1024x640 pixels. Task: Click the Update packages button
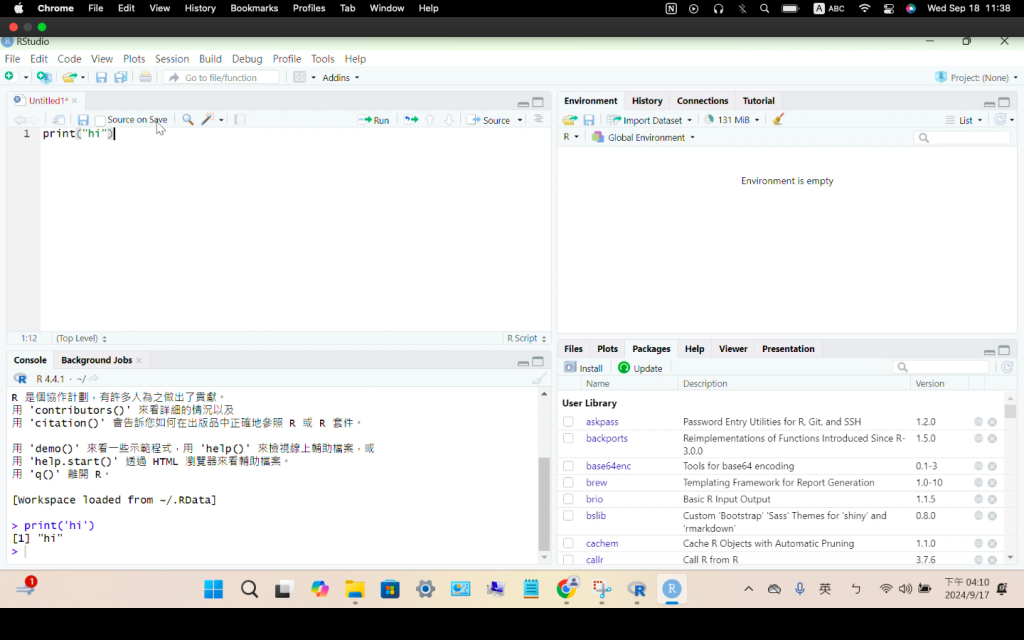tap(640, 368)
